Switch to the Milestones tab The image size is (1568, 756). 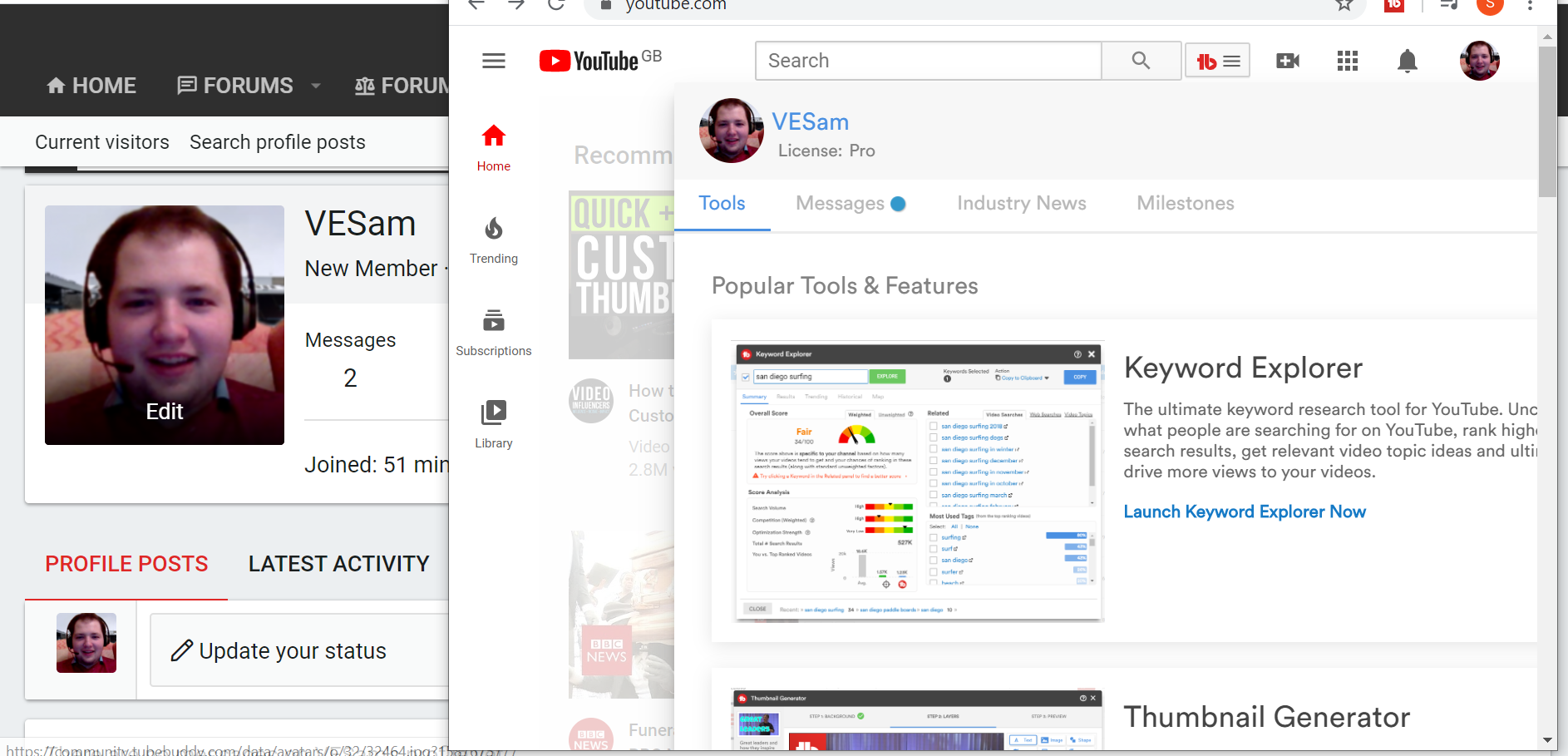pos(1186,204)
